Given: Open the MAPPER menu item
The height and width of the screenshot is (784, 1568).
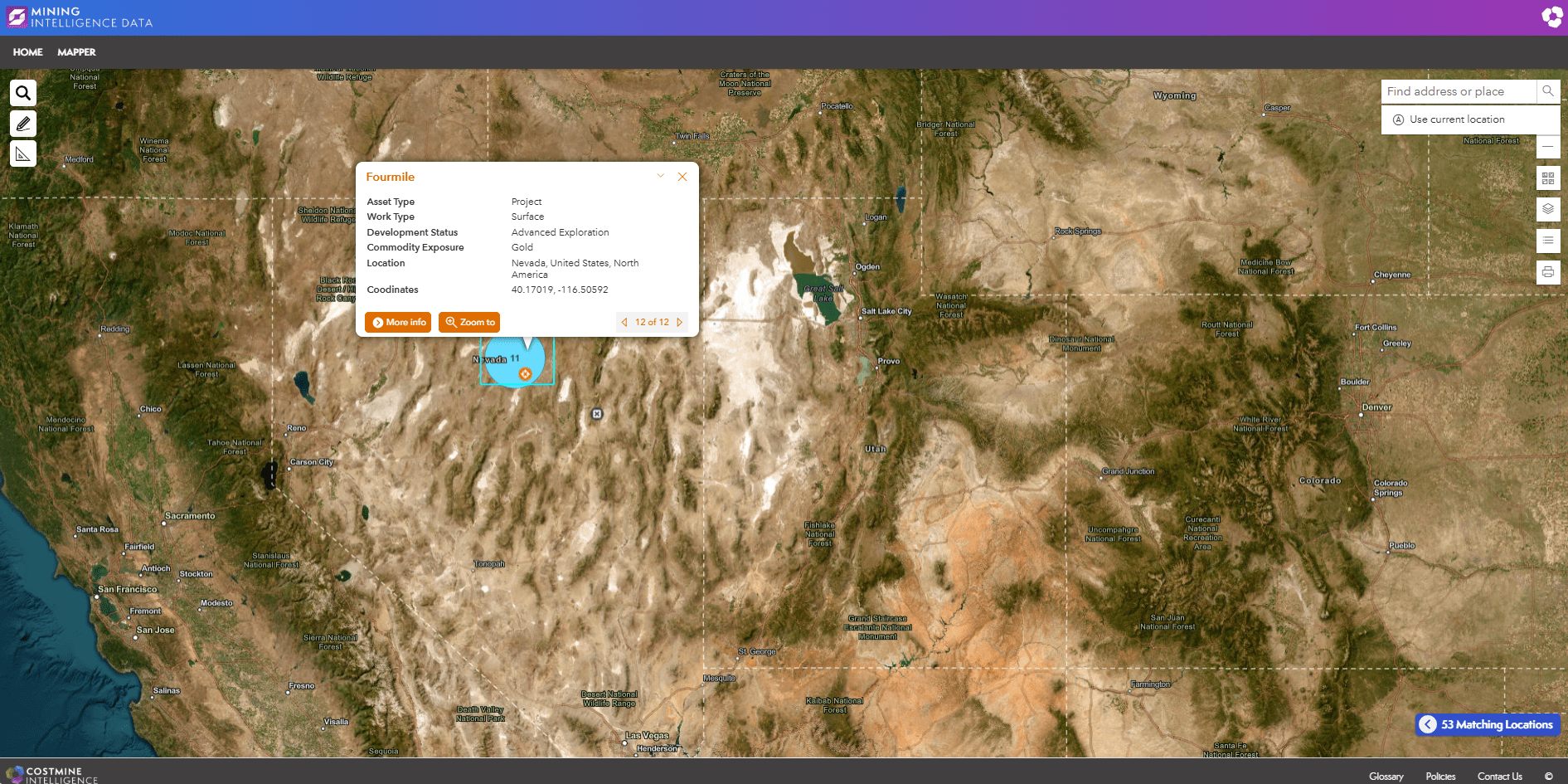Looking at the screenshot, I should [x=76, y=52].
